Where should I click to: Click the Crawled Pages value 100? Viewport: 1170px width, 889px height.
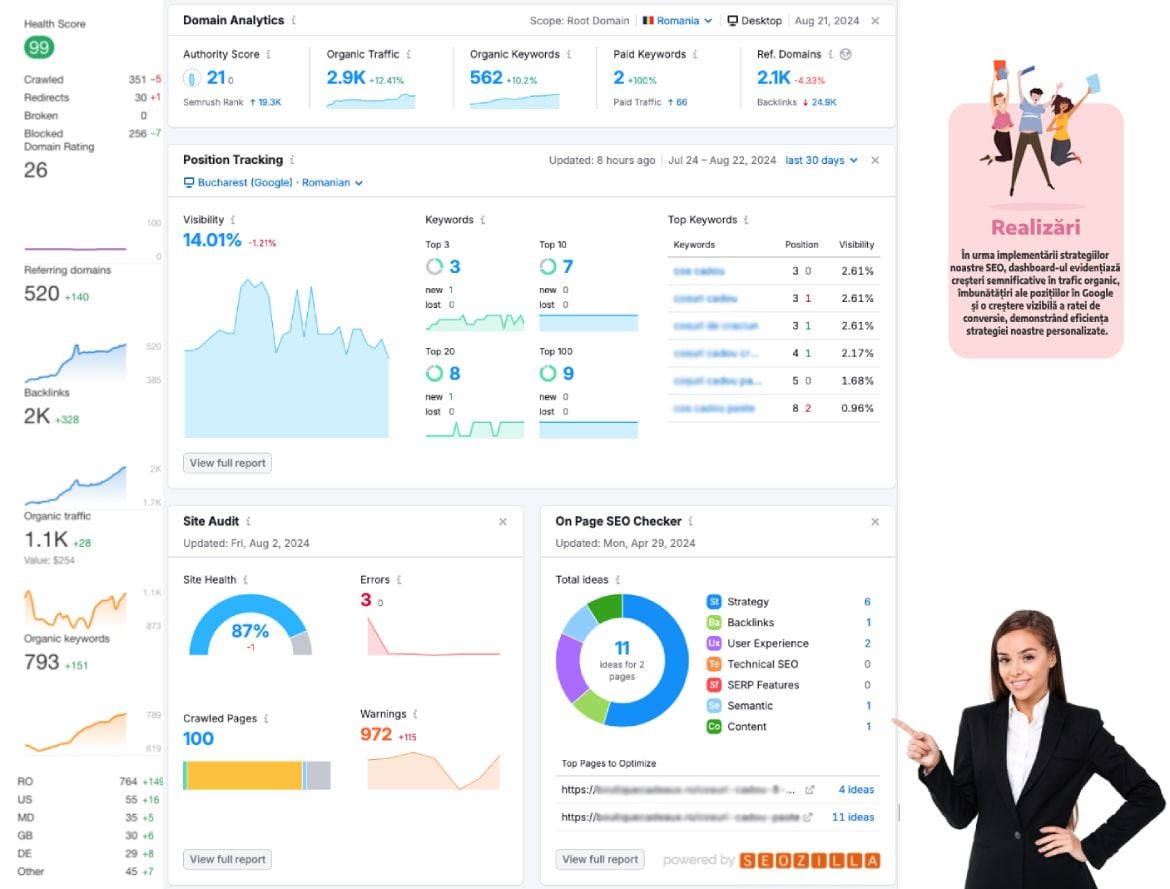[x=198, y=739]
